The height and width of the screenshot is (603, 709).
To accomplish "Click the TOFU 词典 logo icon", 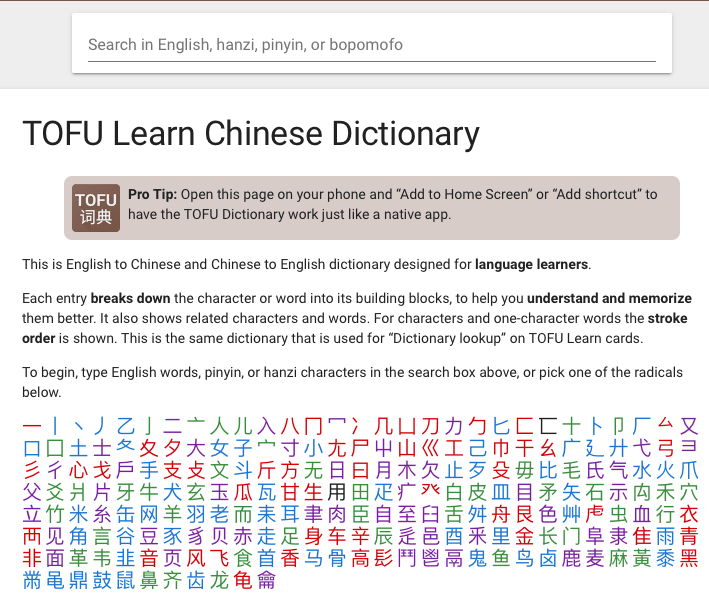I will click(x=96, y=208).
